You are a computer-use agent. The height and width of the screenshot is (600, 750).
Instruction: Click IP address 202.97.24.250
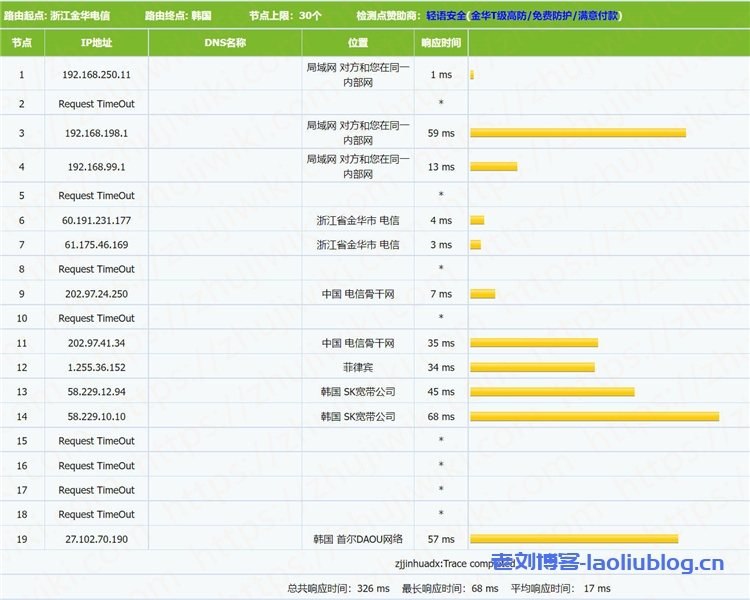point(96,294)
